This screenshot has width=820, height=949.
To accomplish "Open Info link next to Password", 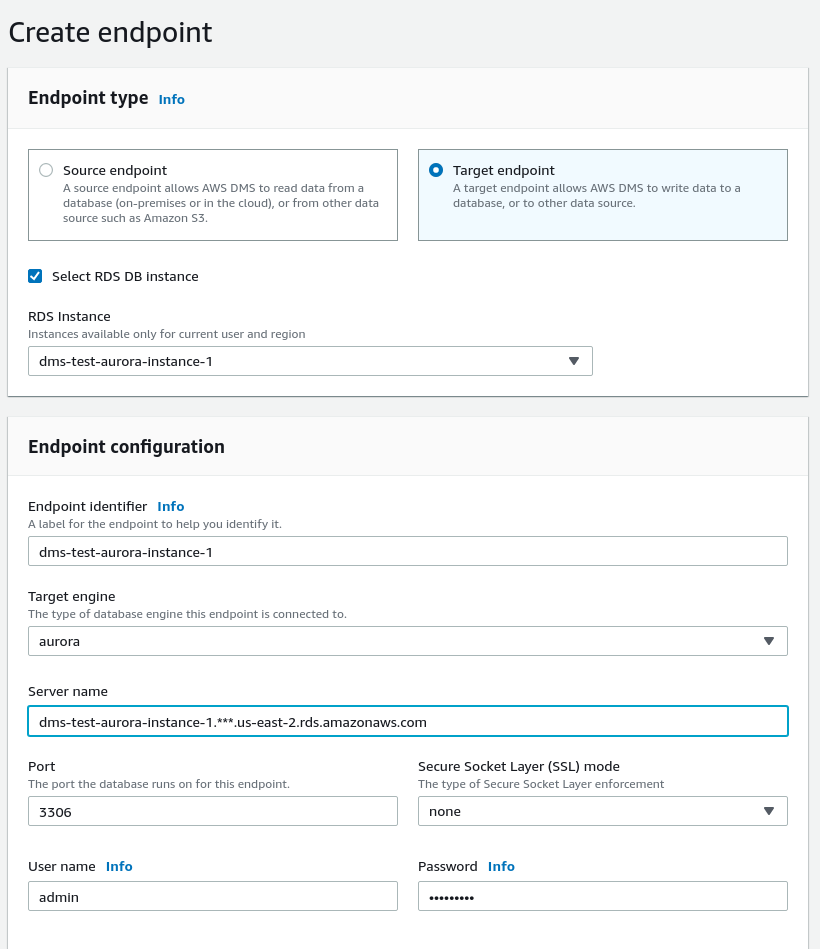I will click(x=501, y=867).
